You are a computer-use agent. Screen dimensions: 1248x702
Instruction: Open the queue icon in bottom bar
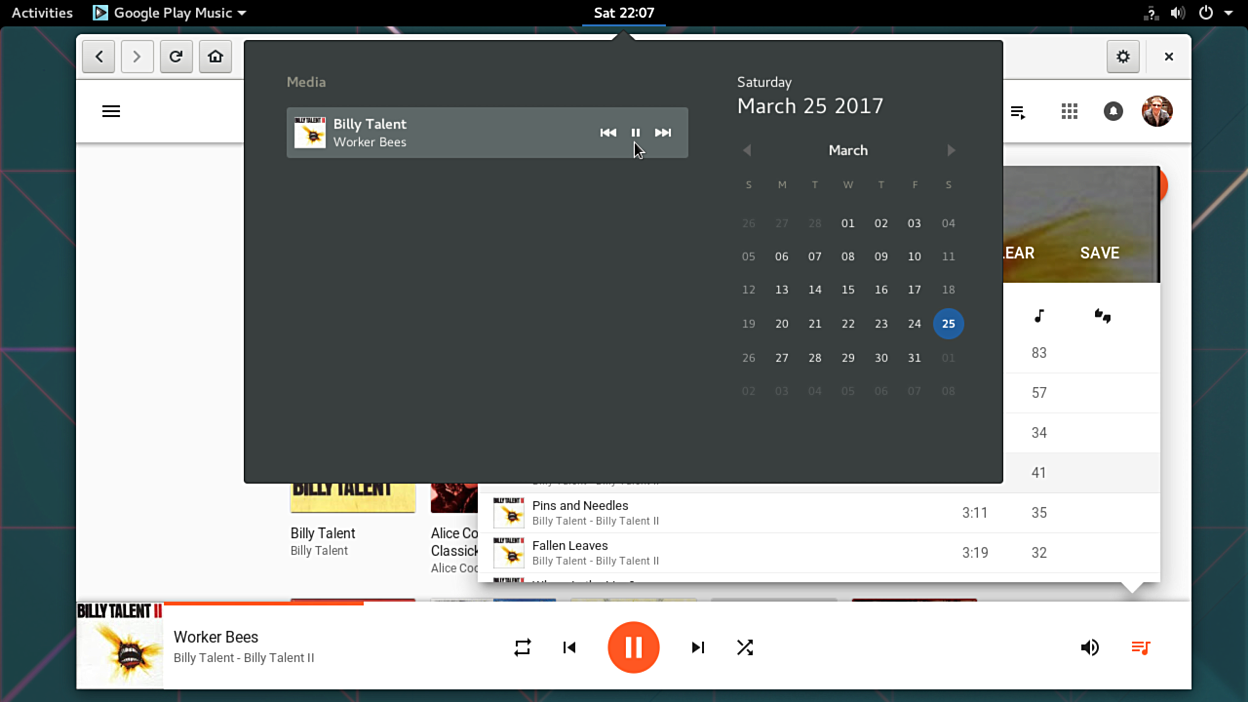(x=1140, y=648)
